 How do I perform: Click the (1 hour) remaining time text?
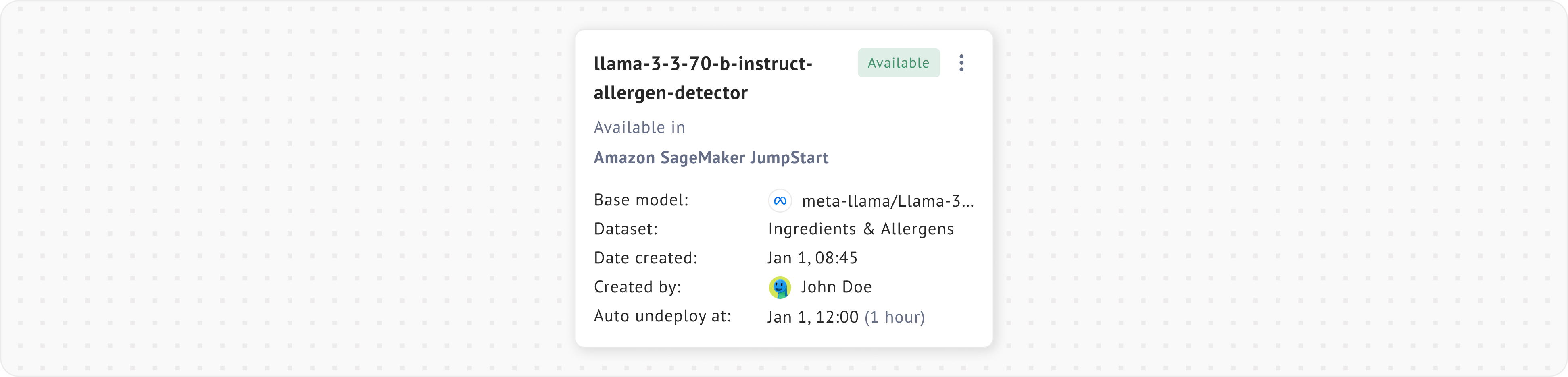894,317
